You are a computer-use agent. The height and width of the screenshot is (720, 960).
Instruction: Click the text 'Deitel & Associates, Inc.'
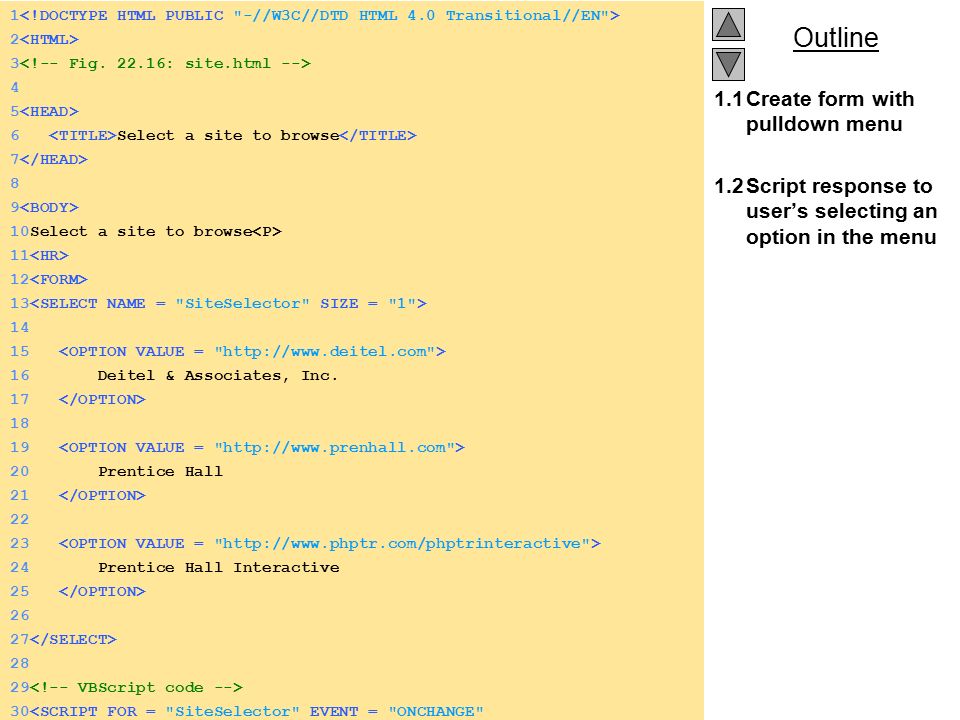point(218,375)
